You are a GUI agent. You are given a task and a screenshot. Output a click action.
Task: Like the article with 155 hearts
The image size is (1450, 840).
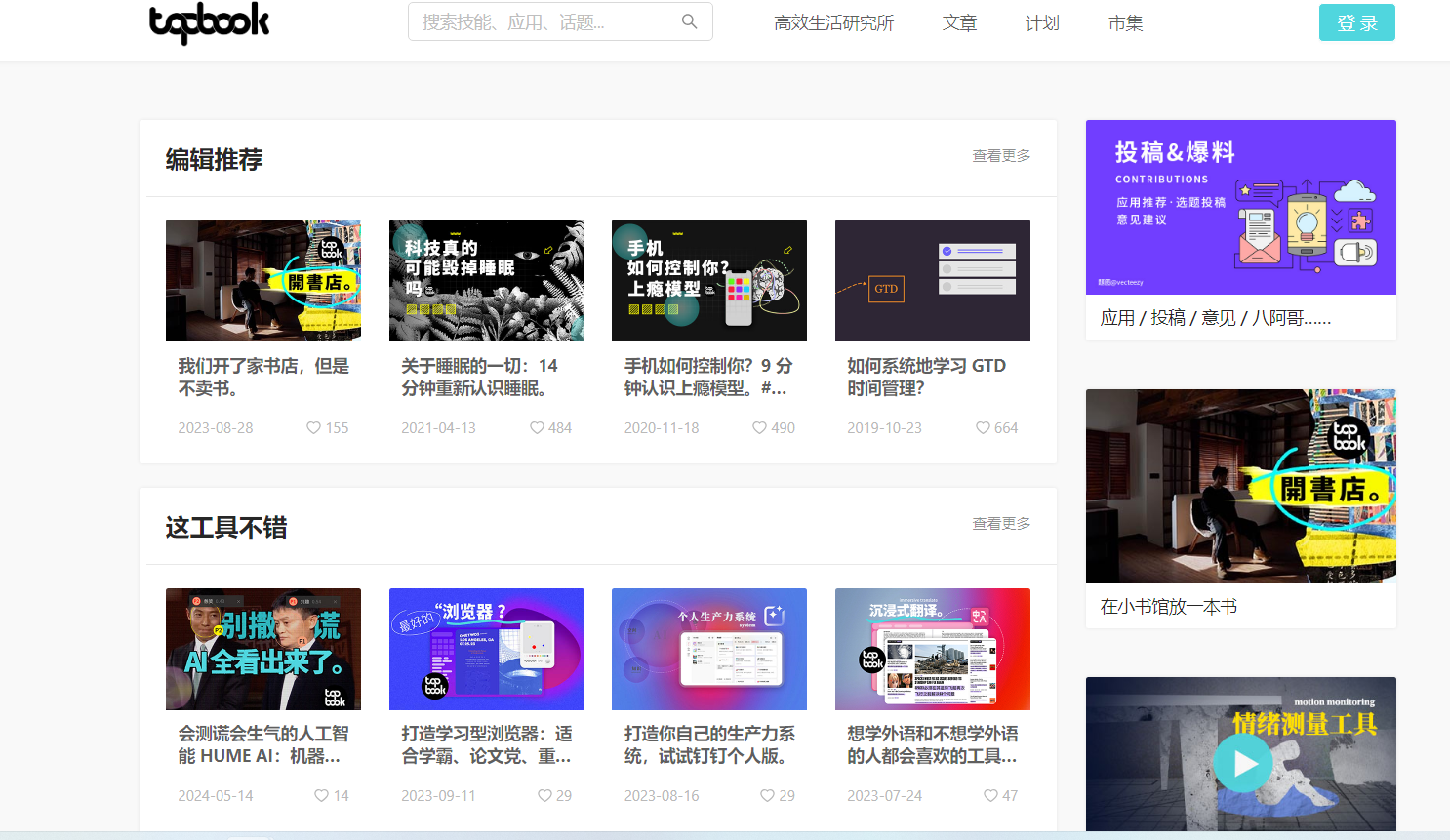point(313,428)
